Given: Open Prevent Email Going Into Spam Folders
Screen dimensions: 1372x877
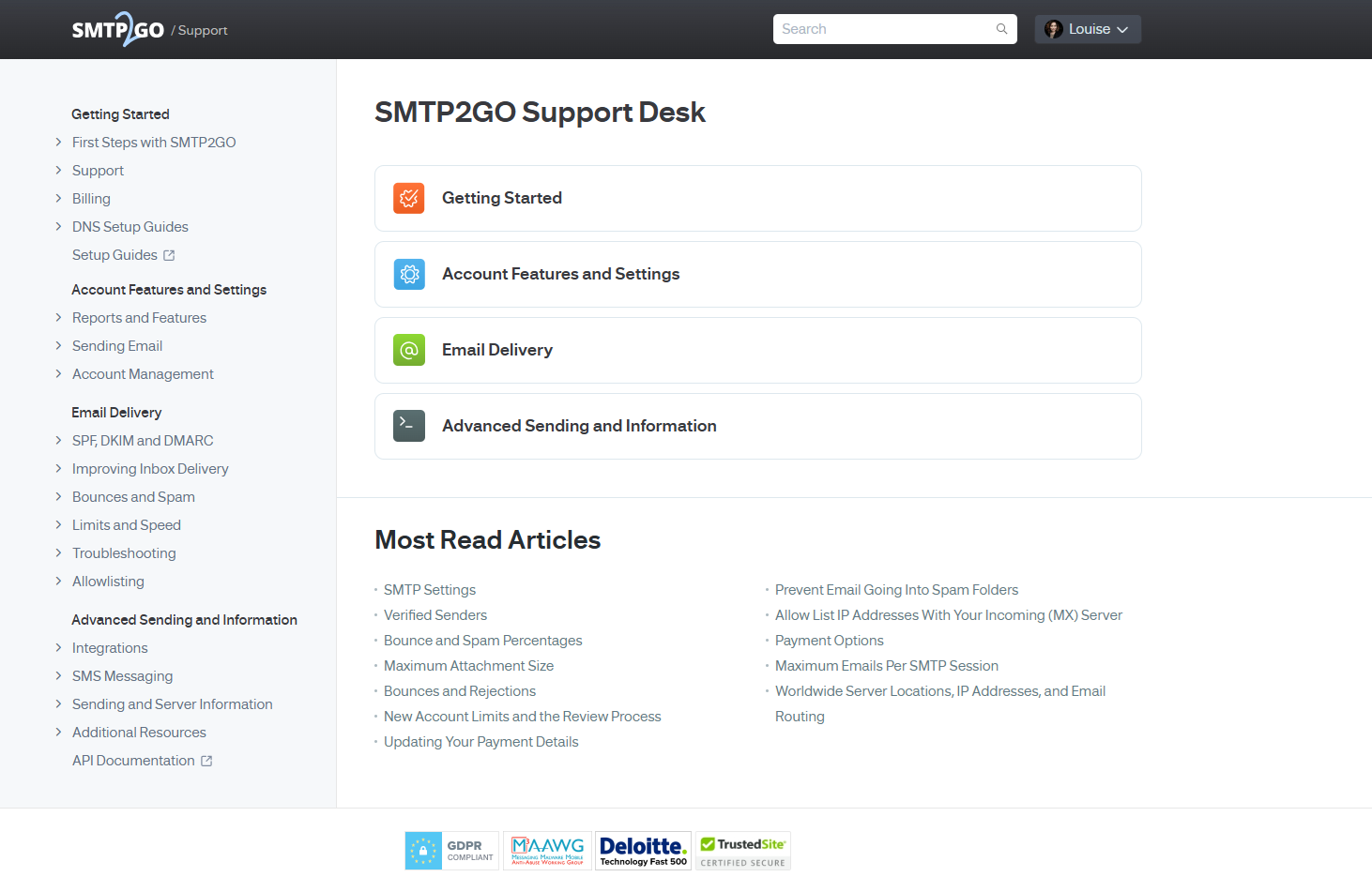Looking at the screenshot, I should point(896,590).
